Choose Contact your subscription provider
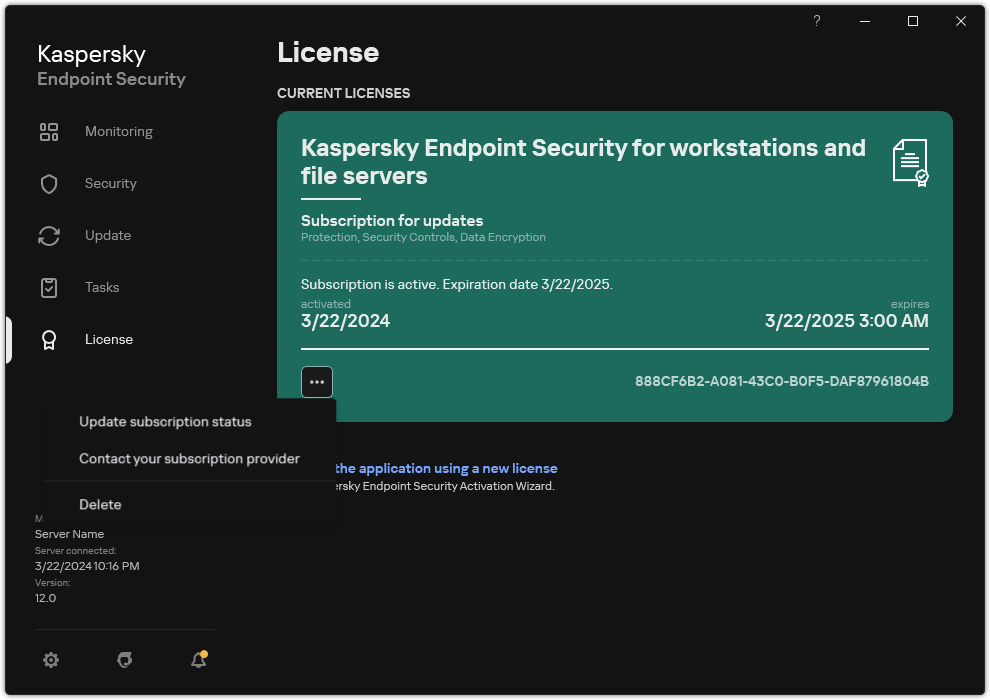The height and width of the screenshot is (700, 990). 189,458
